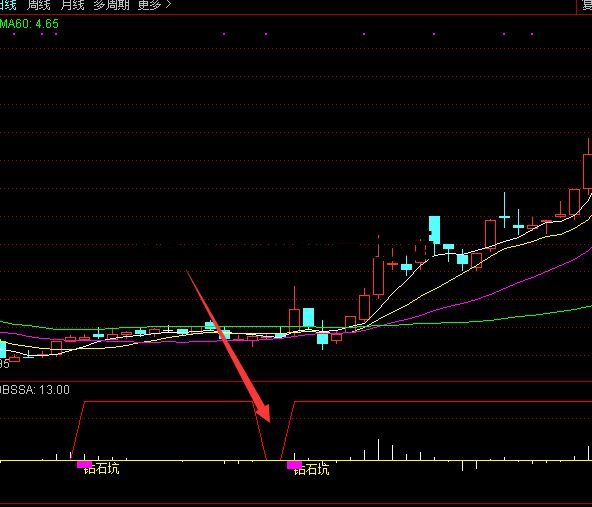
Task: Select the first magenta 钻石坑 marker block
Action: (x=84, y=465)
